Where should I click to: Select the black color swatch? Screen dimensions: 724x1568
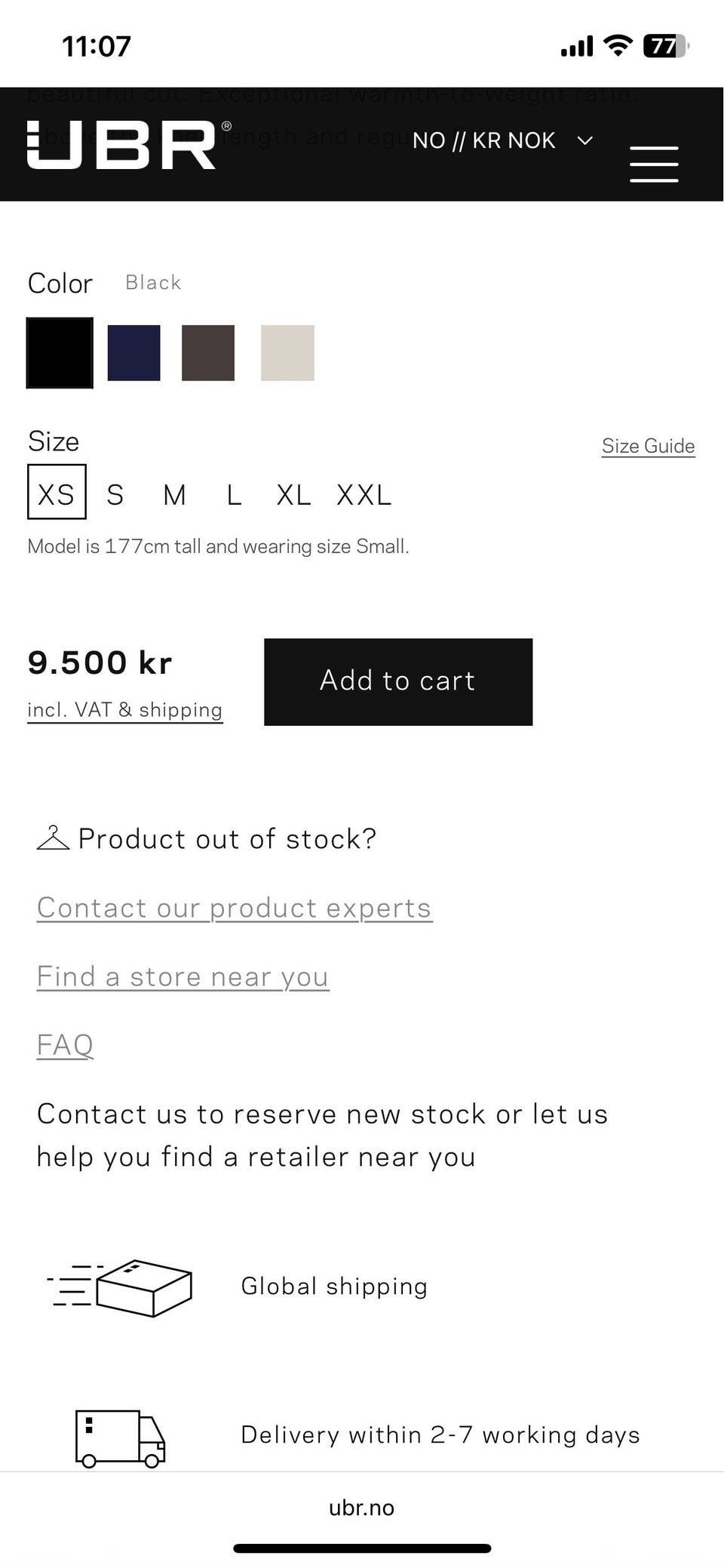pos(60,353)
